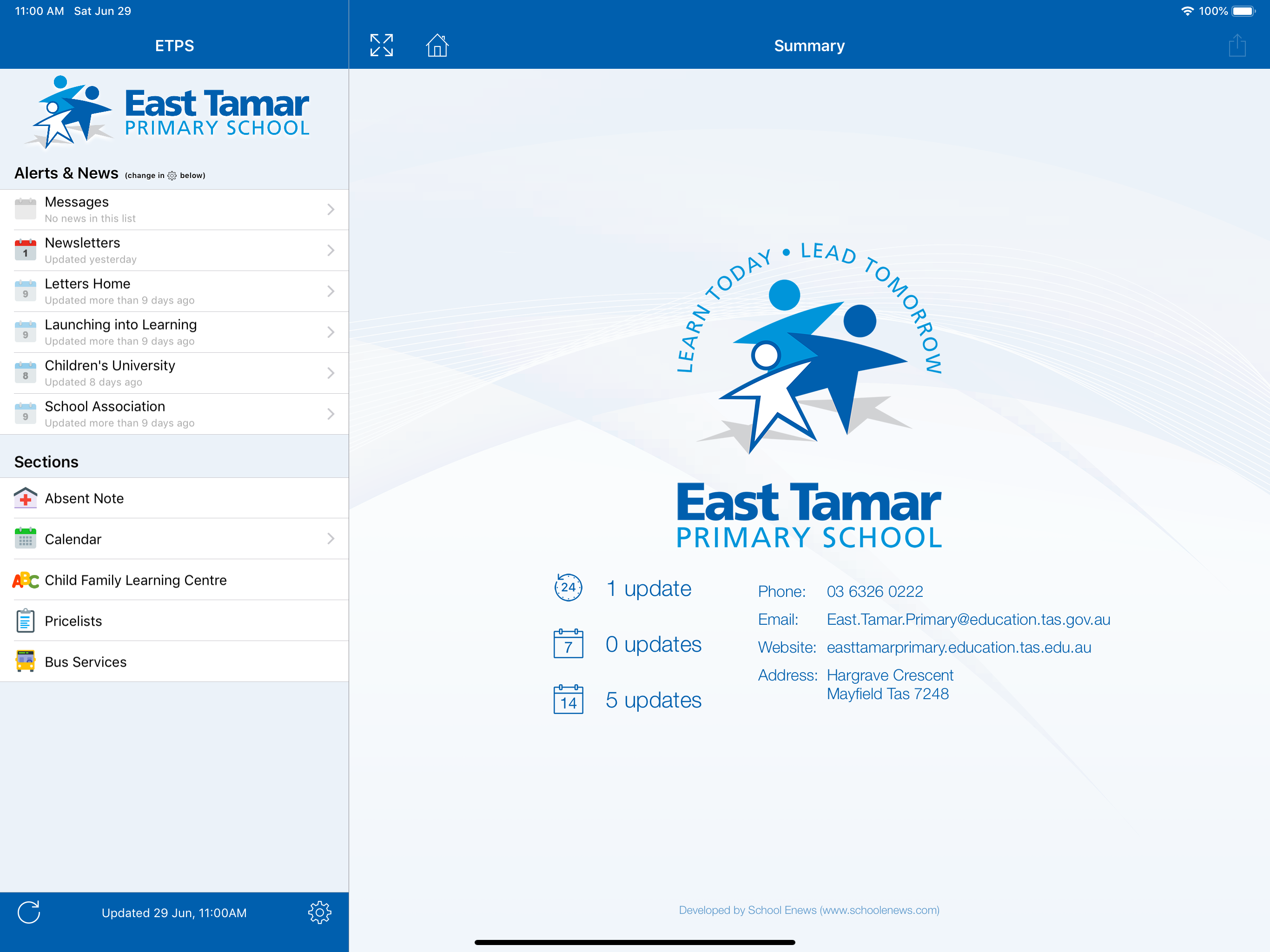This screenshot has height=952, width=1270.
Task: Tap the small gear icon in Alerts header
Action: 172,176
